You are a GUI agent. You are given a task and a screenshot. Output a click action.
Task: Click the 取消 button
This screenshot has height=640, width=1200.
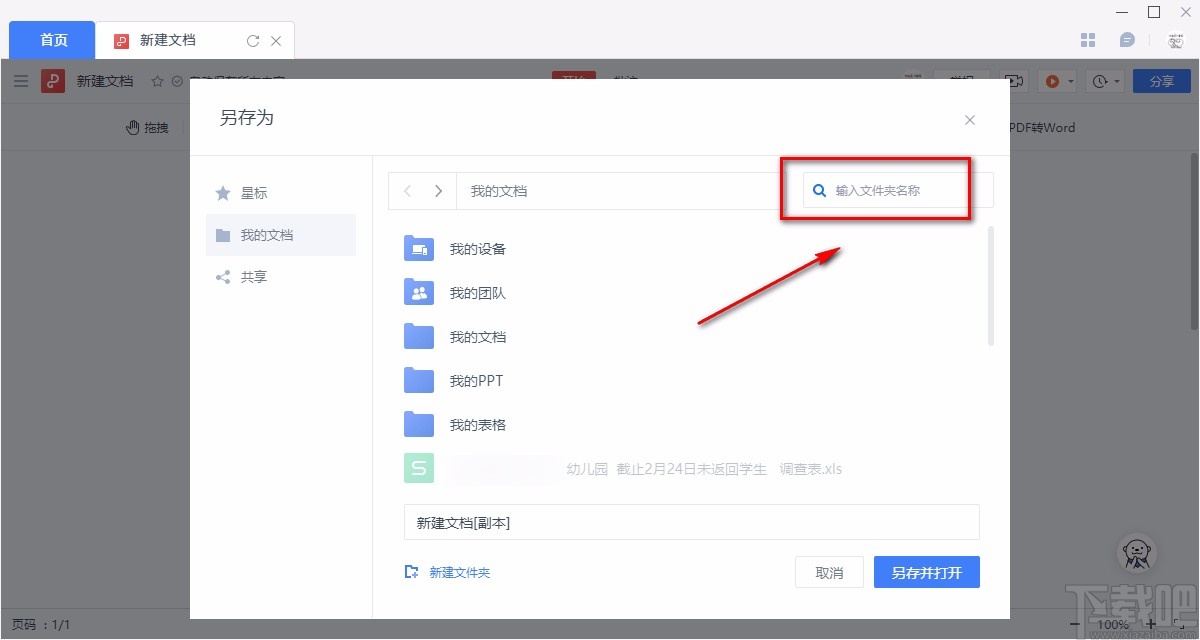(829, 573)
